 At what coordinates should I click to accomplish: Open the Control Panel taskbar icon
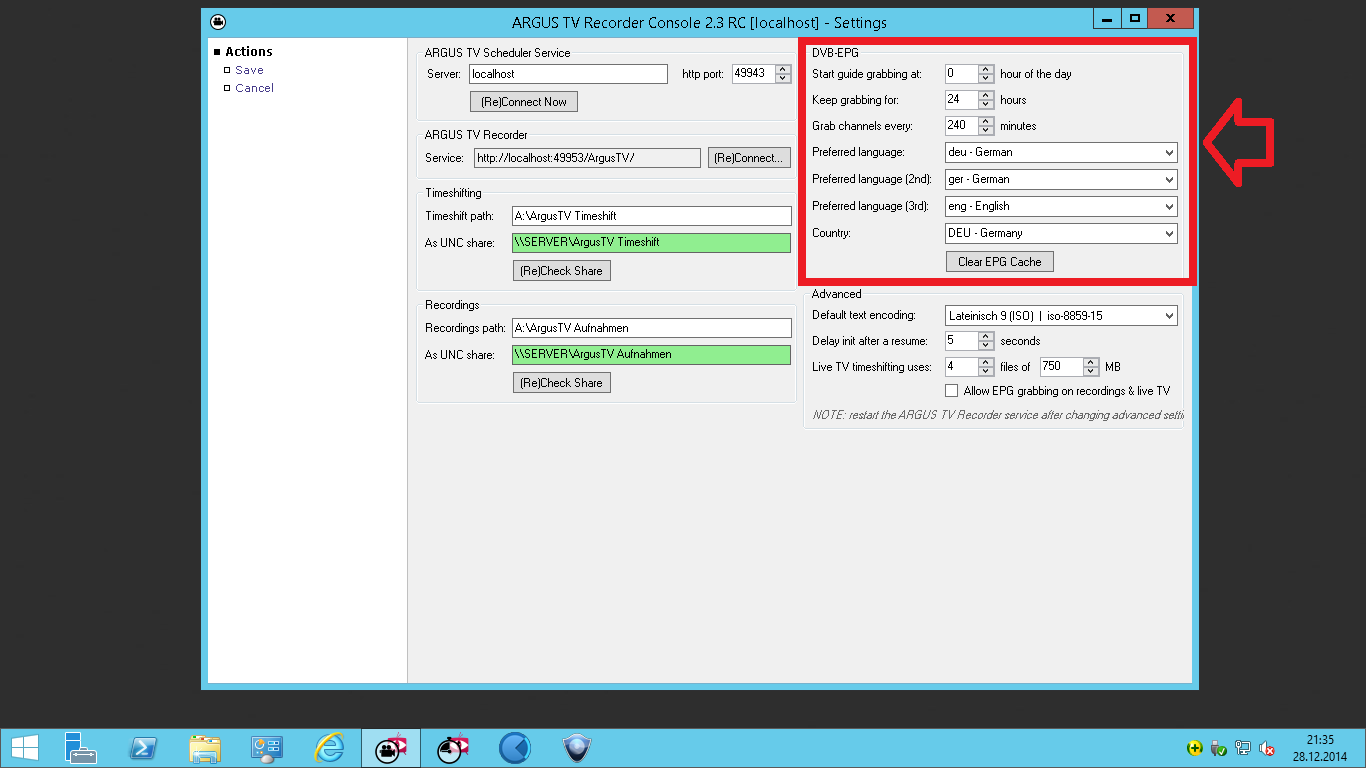[x=266, y=748]
